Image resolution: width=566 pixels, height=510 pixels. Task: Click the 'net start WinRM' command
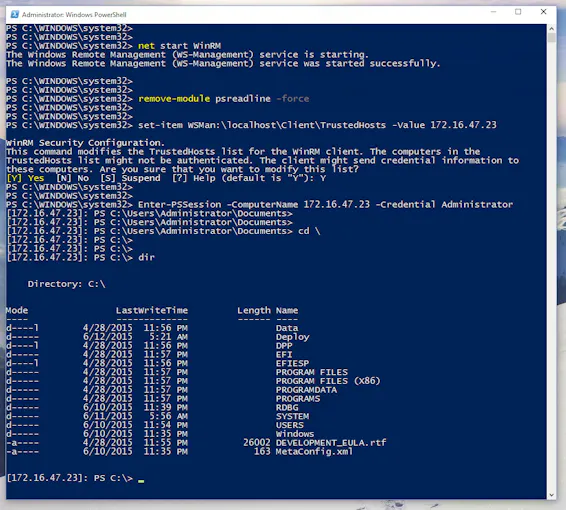179,46
